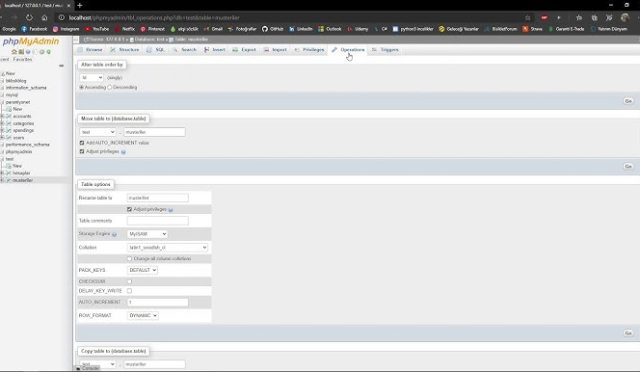The height and width of the screenshot is (372, 640).
Task: Enable Change all column collations
Action: [x=129, y=259]
